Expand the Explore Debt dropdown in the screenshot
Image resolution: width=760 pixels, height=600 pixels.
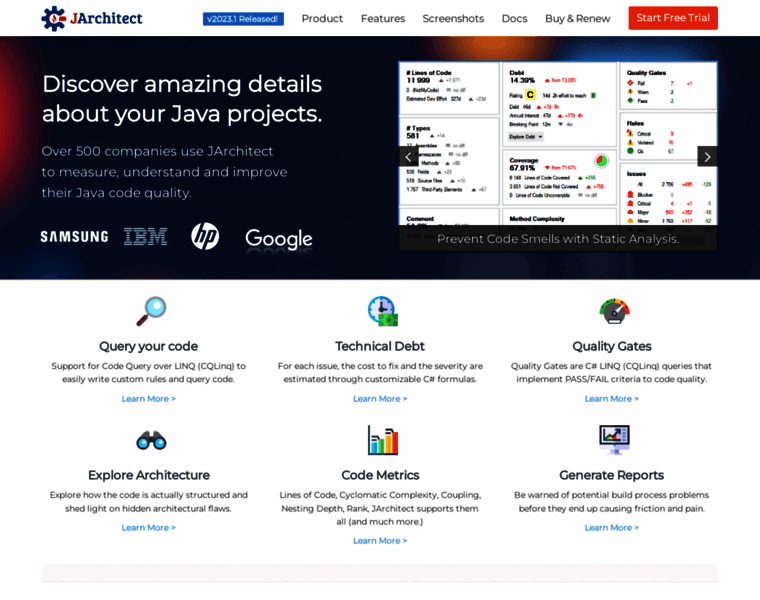pos(526,137)
